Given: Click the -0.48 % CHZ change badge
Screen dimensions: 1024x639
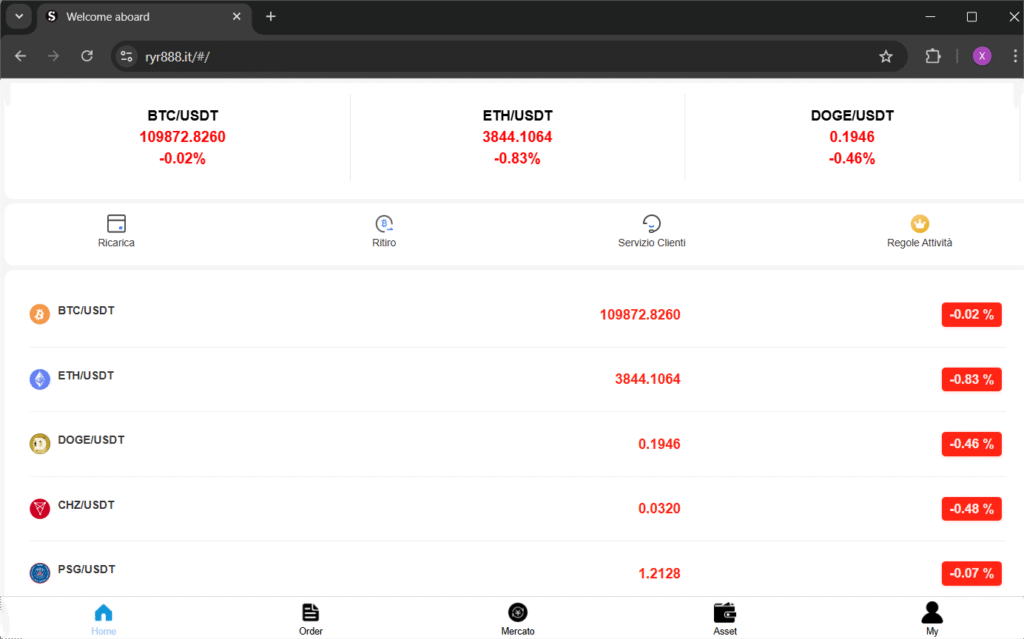Looking at the screenshot, I should [x=971, y=509].
